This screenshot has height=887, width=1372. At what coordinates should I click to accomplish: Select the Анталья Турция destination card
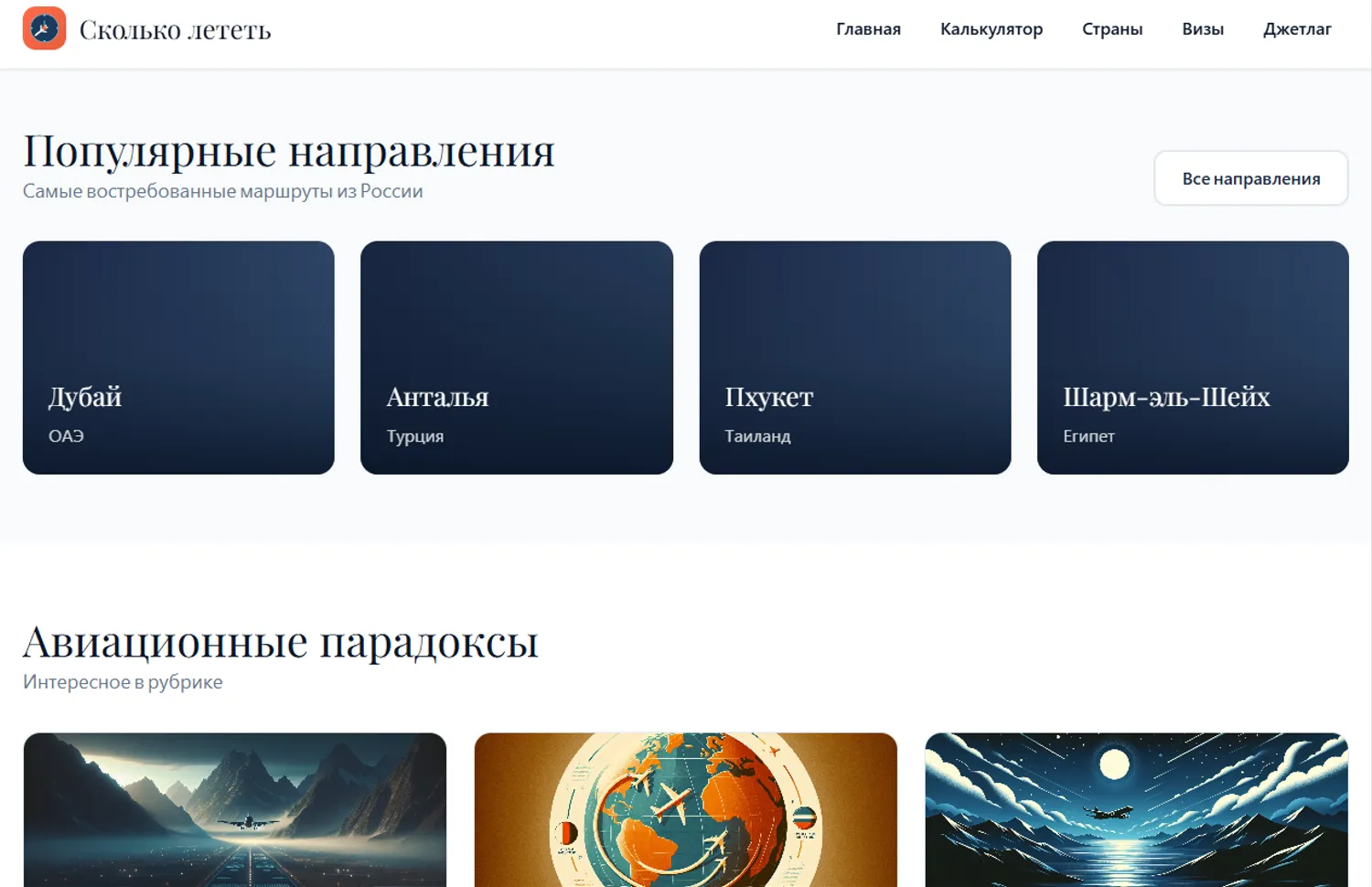[517, 358]
